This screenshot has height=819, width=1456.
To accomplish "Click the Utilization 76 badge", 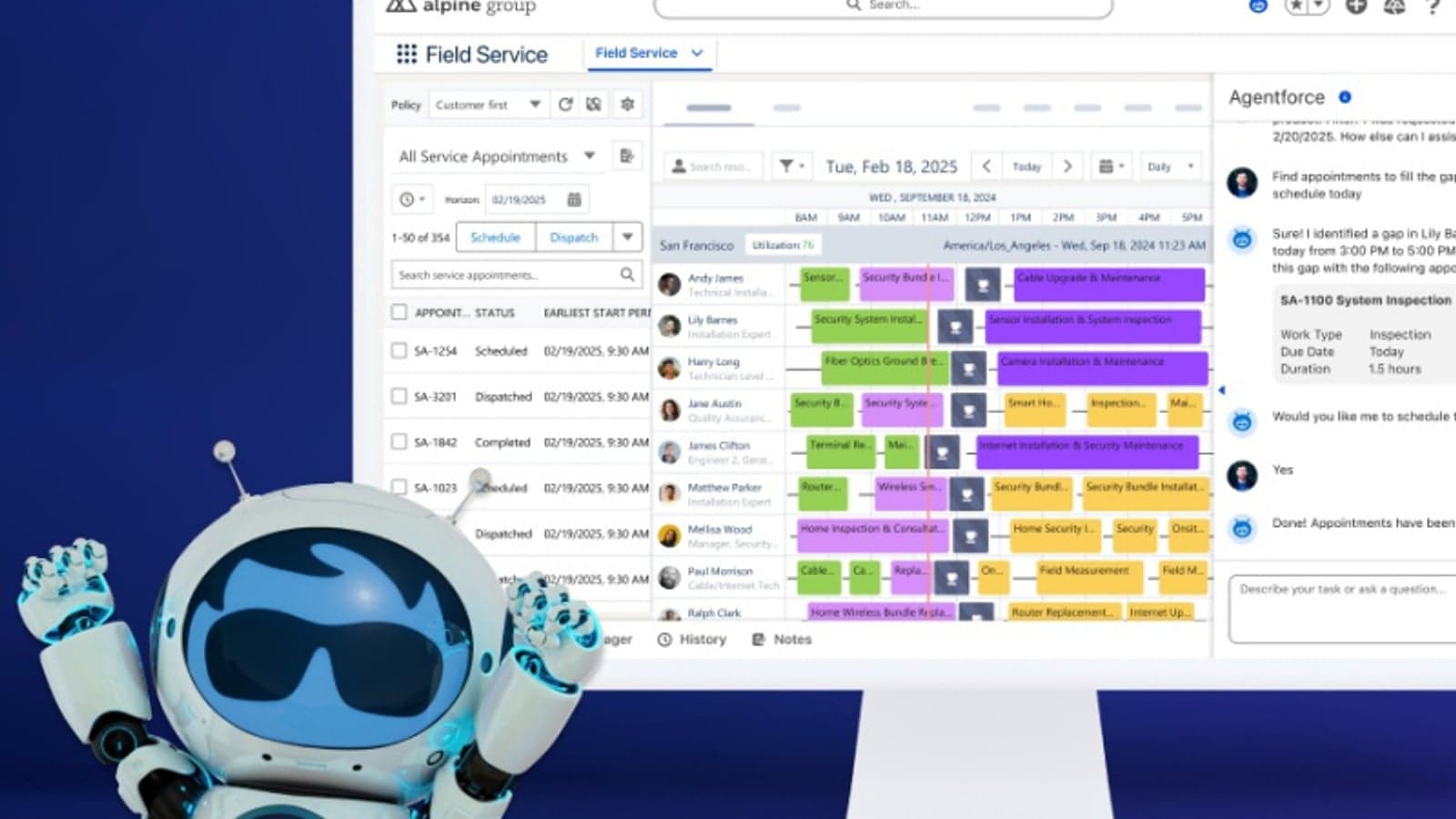I will click(x=783, y=245).
